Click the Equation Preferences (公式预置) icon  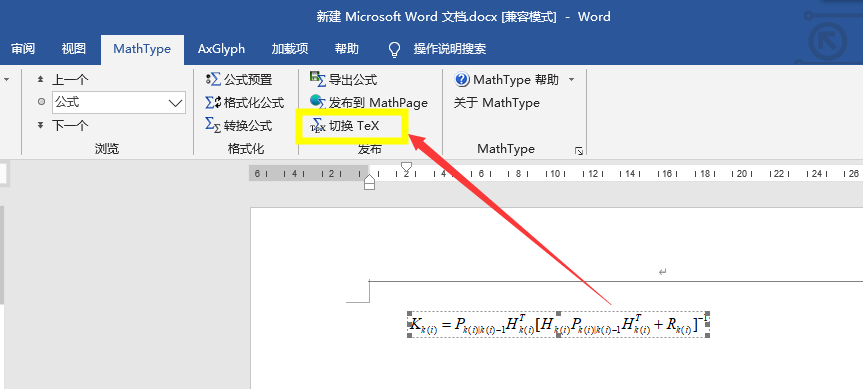213,79
